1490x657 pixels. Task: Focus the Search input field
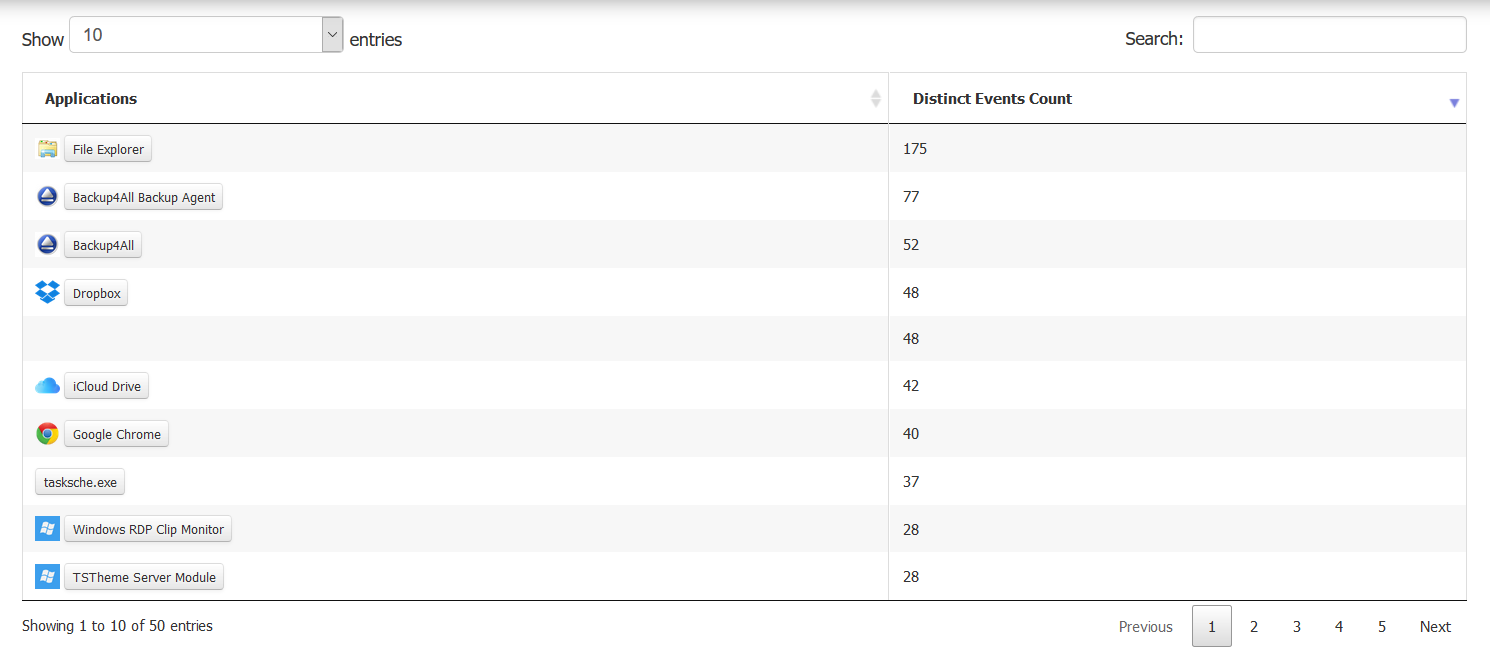tap(1329, 35)
